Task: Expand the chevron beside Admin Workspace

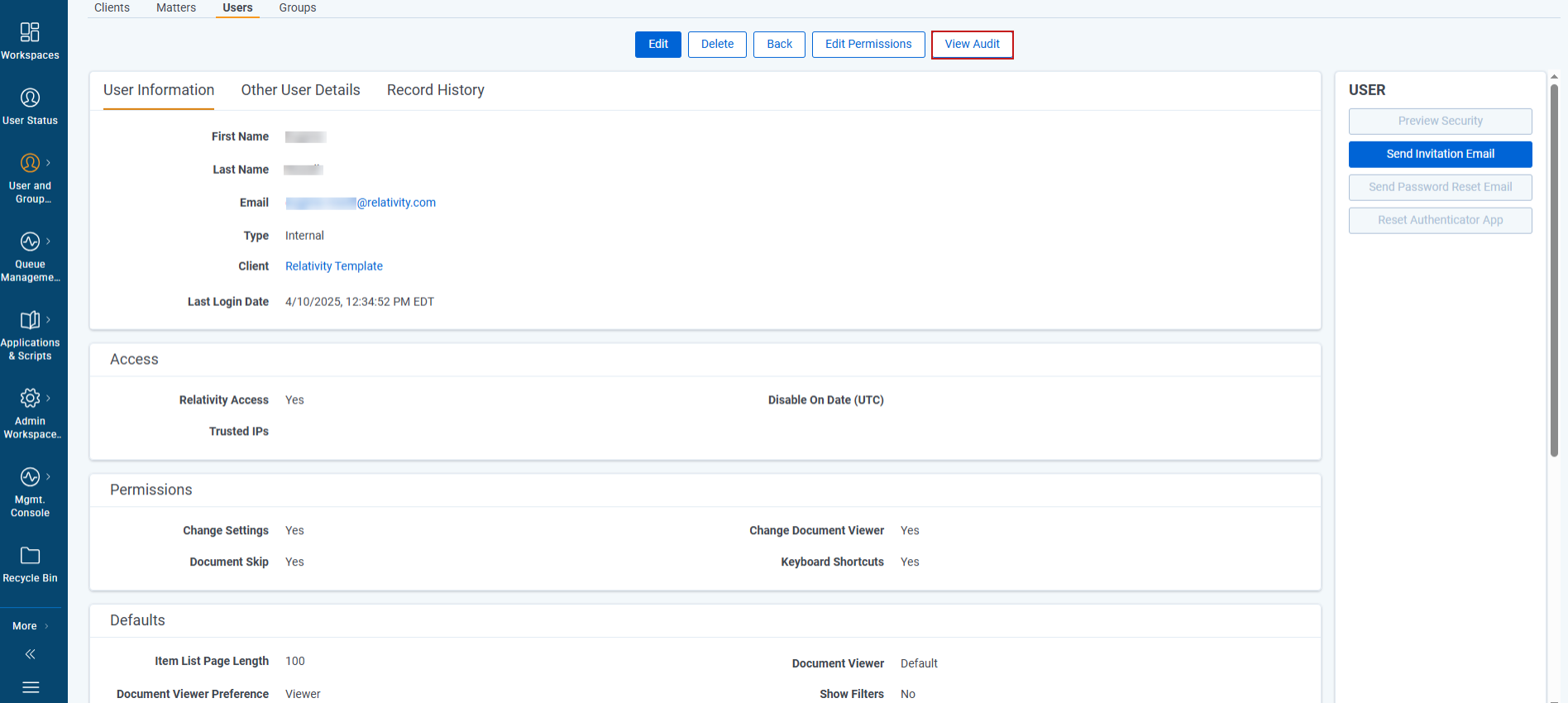Action: [49, 398]
